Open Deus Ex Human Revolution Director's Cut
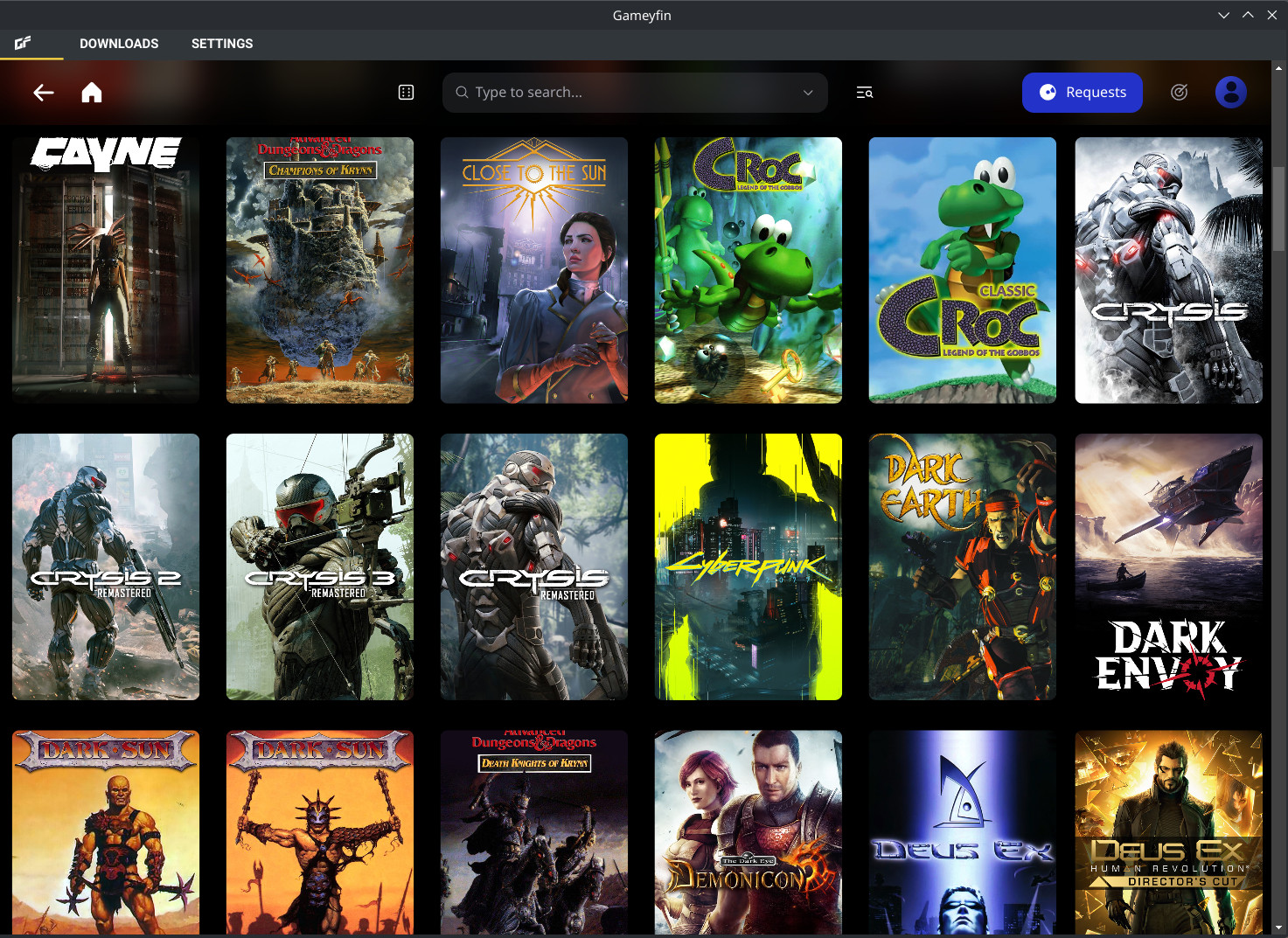 1169,832
